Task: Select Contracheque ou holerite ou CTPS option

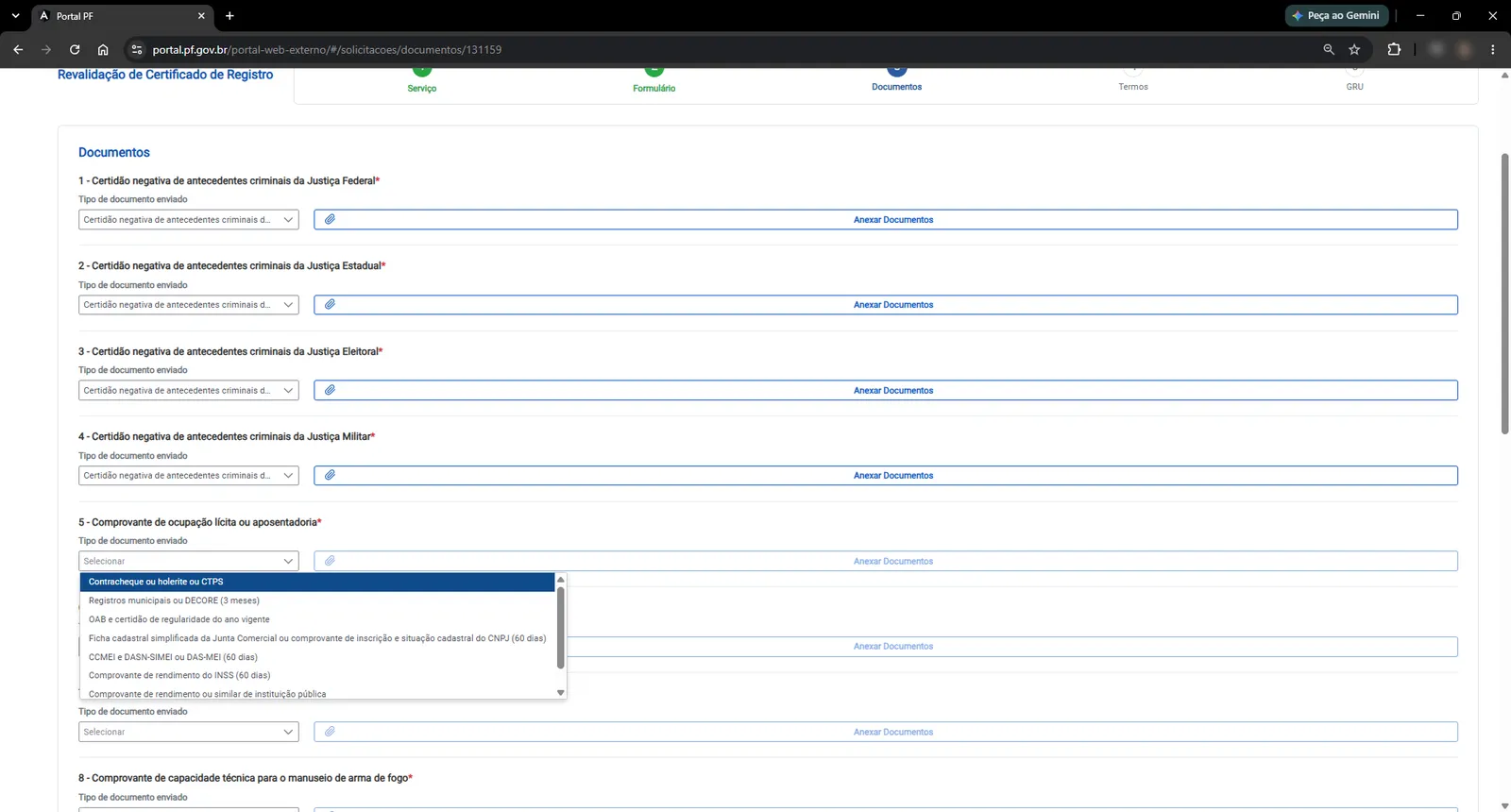Action: click(x=317, y=582)
